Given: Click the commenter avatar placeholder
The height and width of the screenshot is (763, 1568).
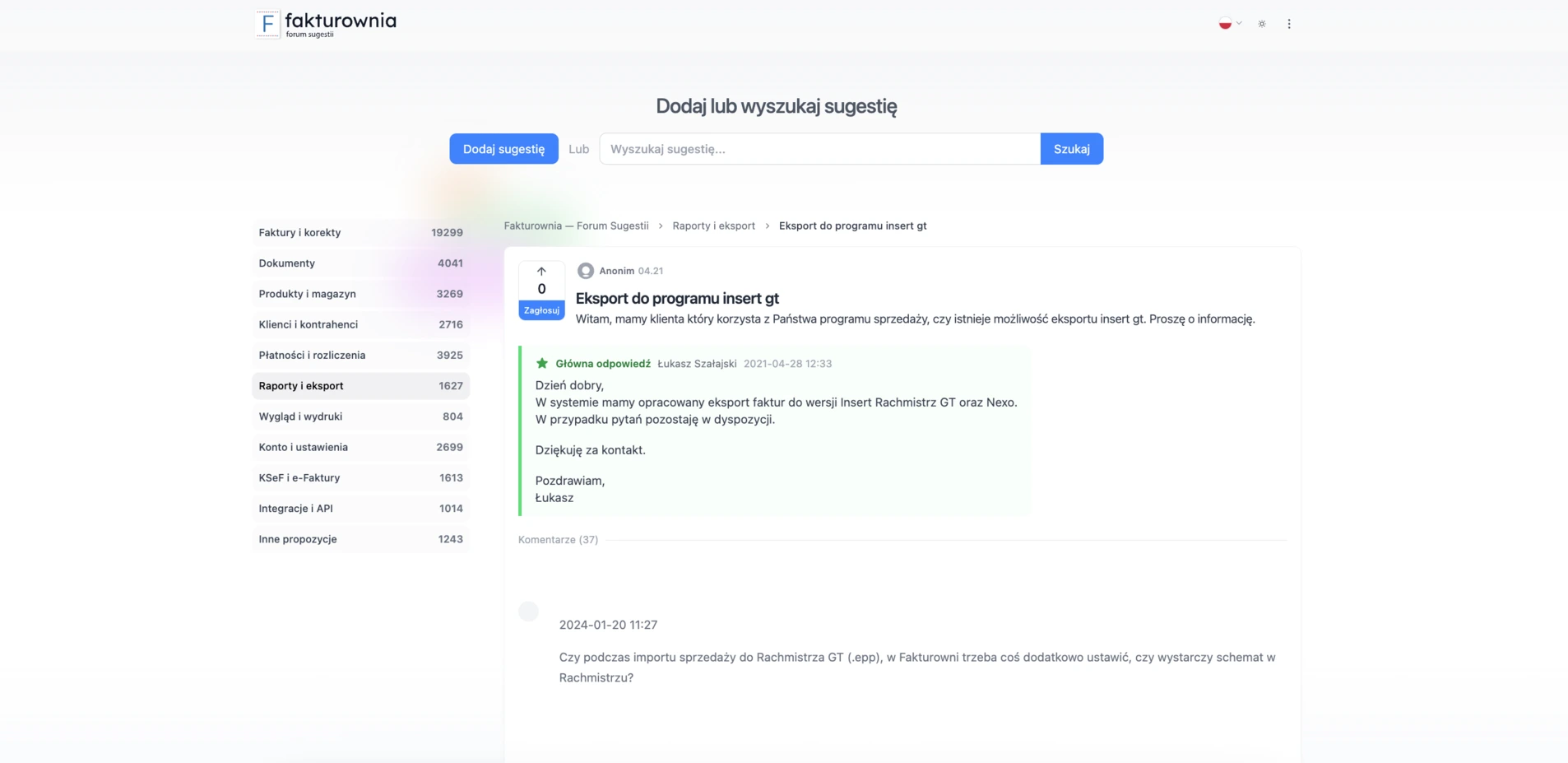Looking at the screenshot, I should click(528, 612).
